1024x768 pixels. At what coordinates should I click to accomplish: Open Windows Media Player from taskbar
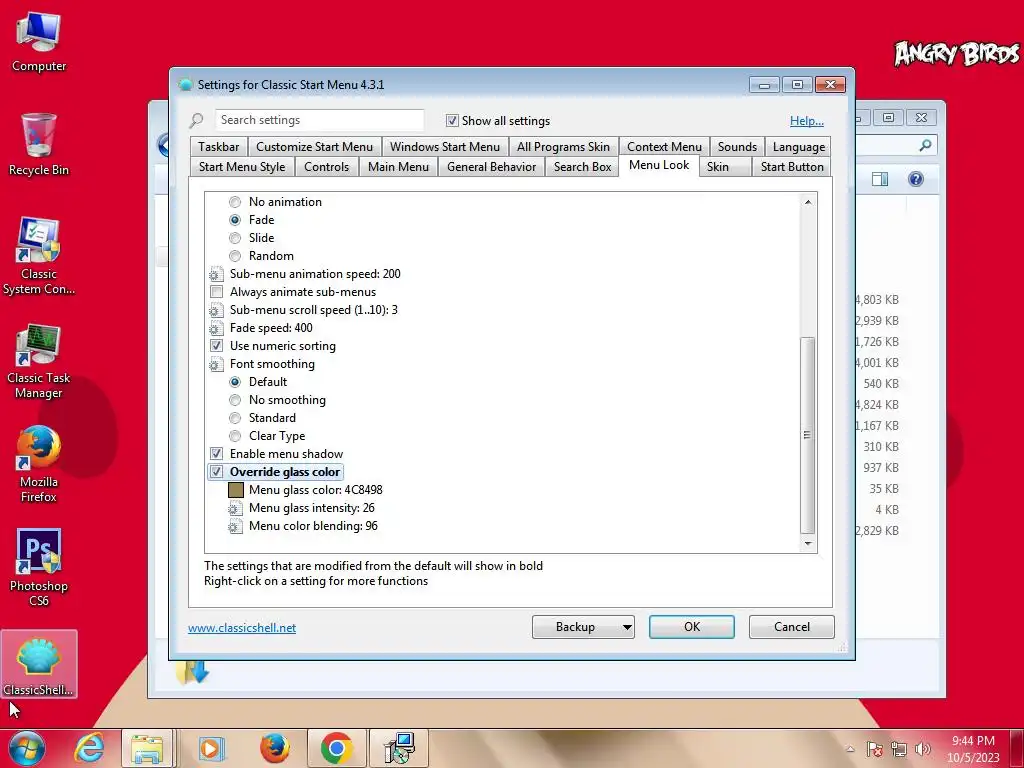(210, 748)
